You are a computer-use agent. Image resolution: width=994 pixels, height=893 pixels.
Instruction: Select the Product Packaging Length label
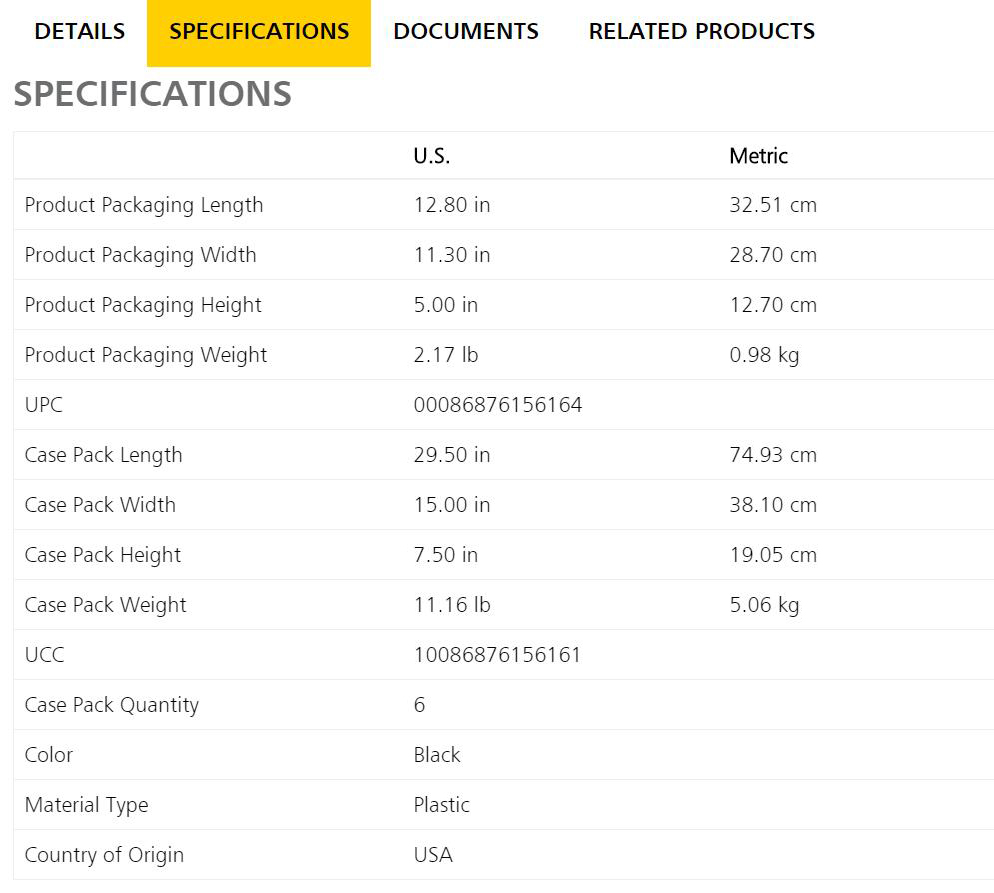[143, 205]
